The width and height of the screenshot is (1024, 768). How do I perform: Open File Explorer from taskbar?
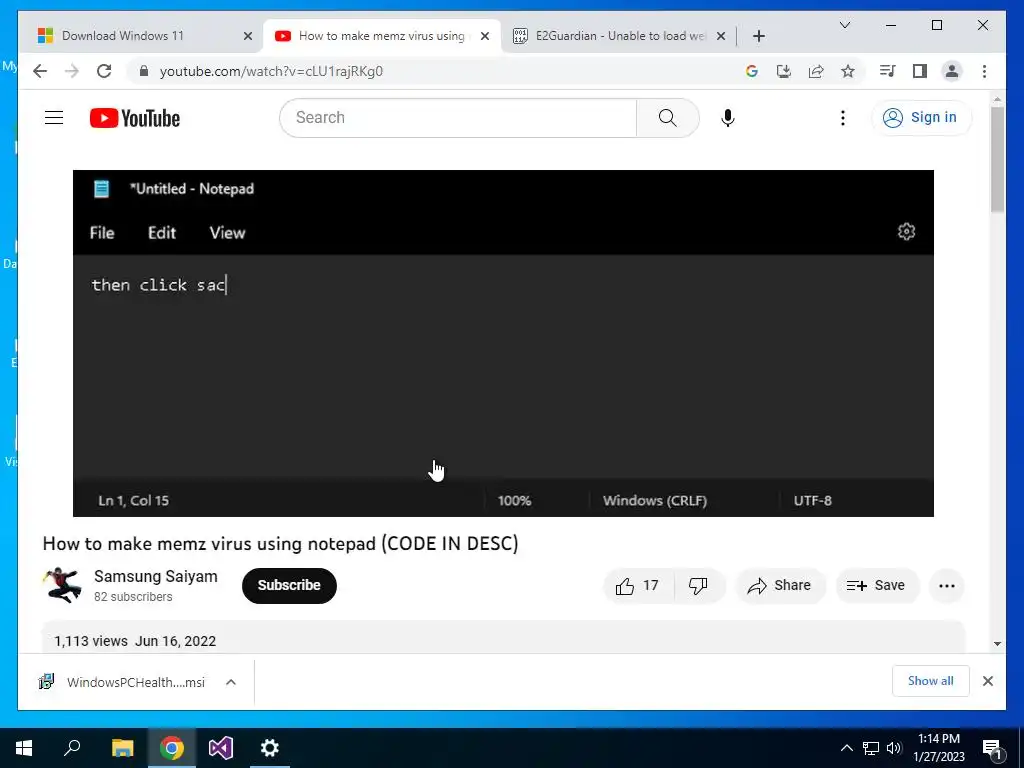[x=122, y=748]
